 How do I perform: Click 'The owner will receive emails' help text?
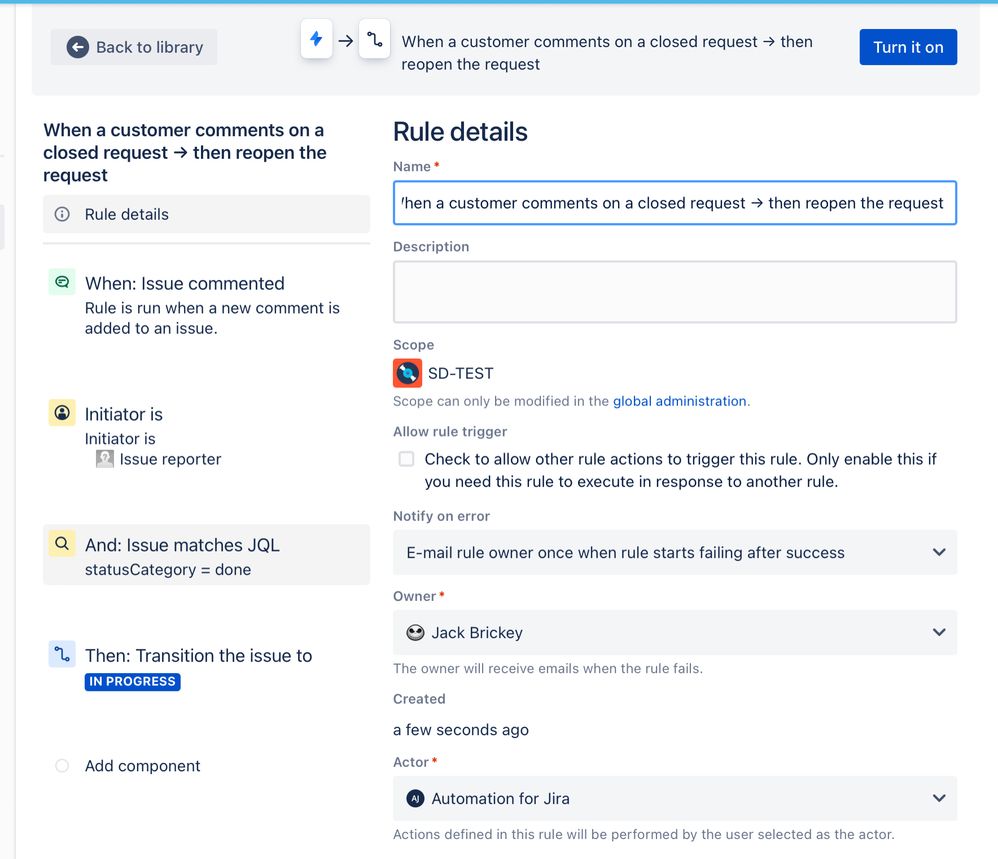pos(548,668)
